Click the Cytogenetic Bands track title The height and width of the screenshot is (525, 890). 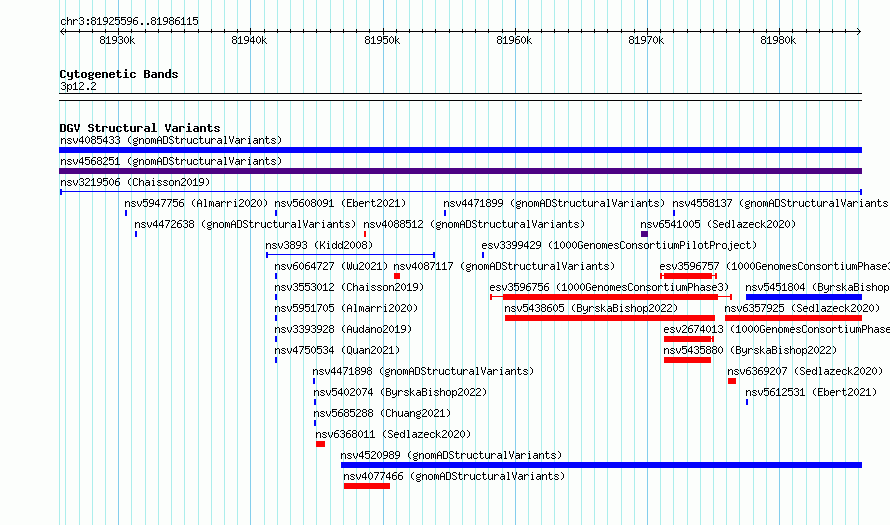[x=119, y=74]
